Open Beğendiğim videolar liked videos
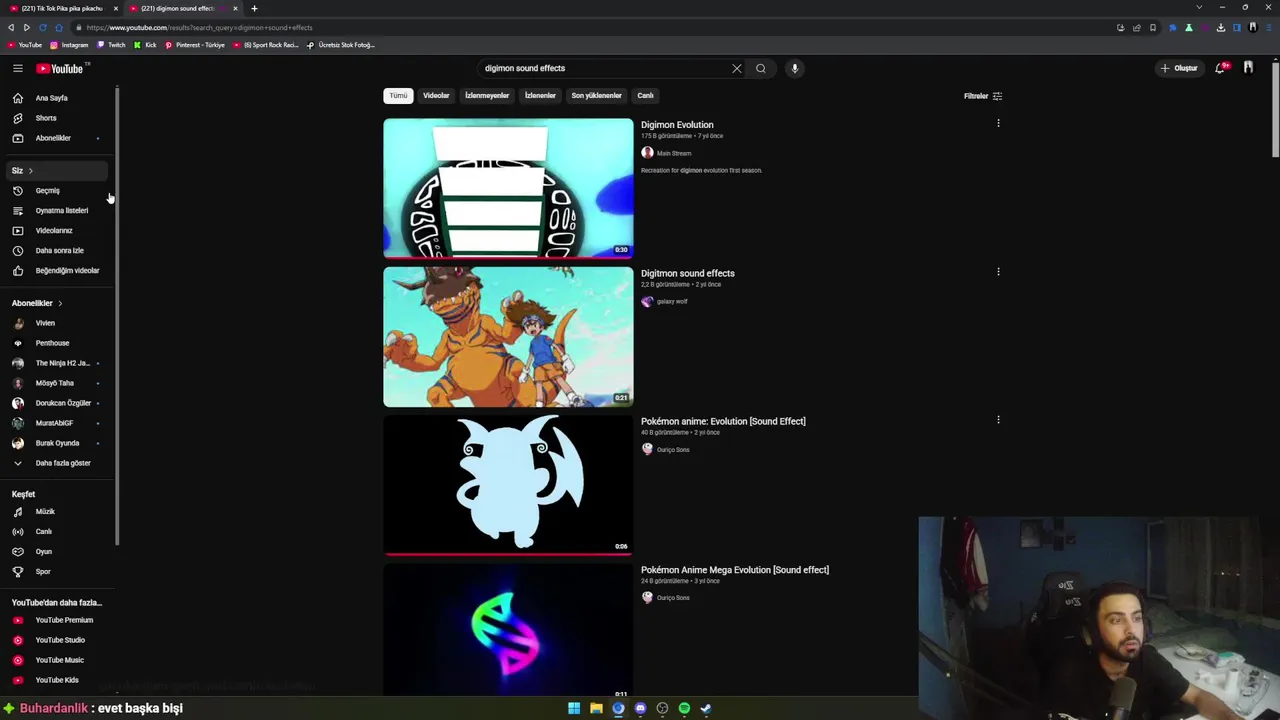The image size is (1280, 720). pyautogui.click(x=56, y=270)
